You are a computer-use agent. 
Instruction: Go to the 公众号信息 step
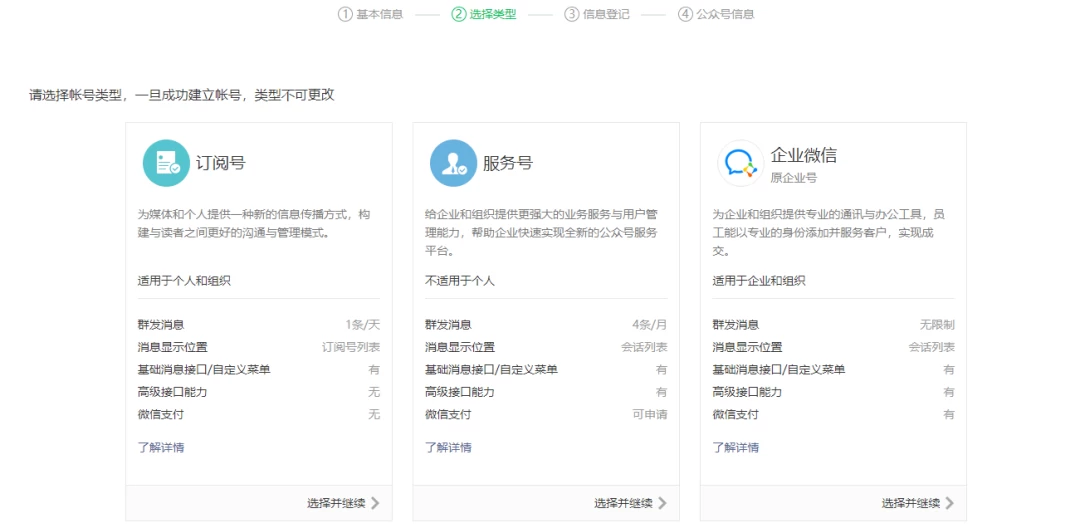(x=725, y=14)
